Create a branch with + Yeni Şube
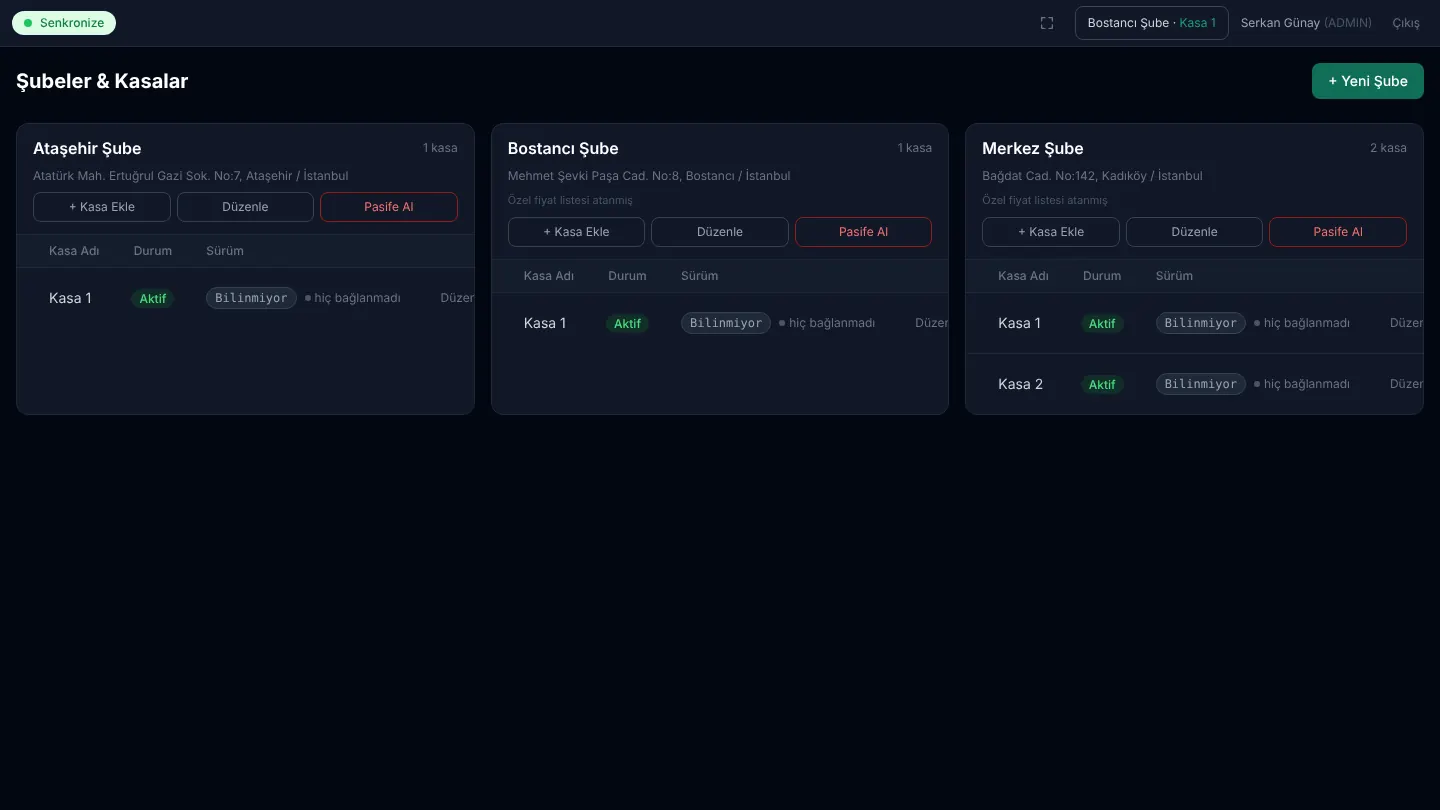This screenshot has height=810, width=1440. (1367, 81)
